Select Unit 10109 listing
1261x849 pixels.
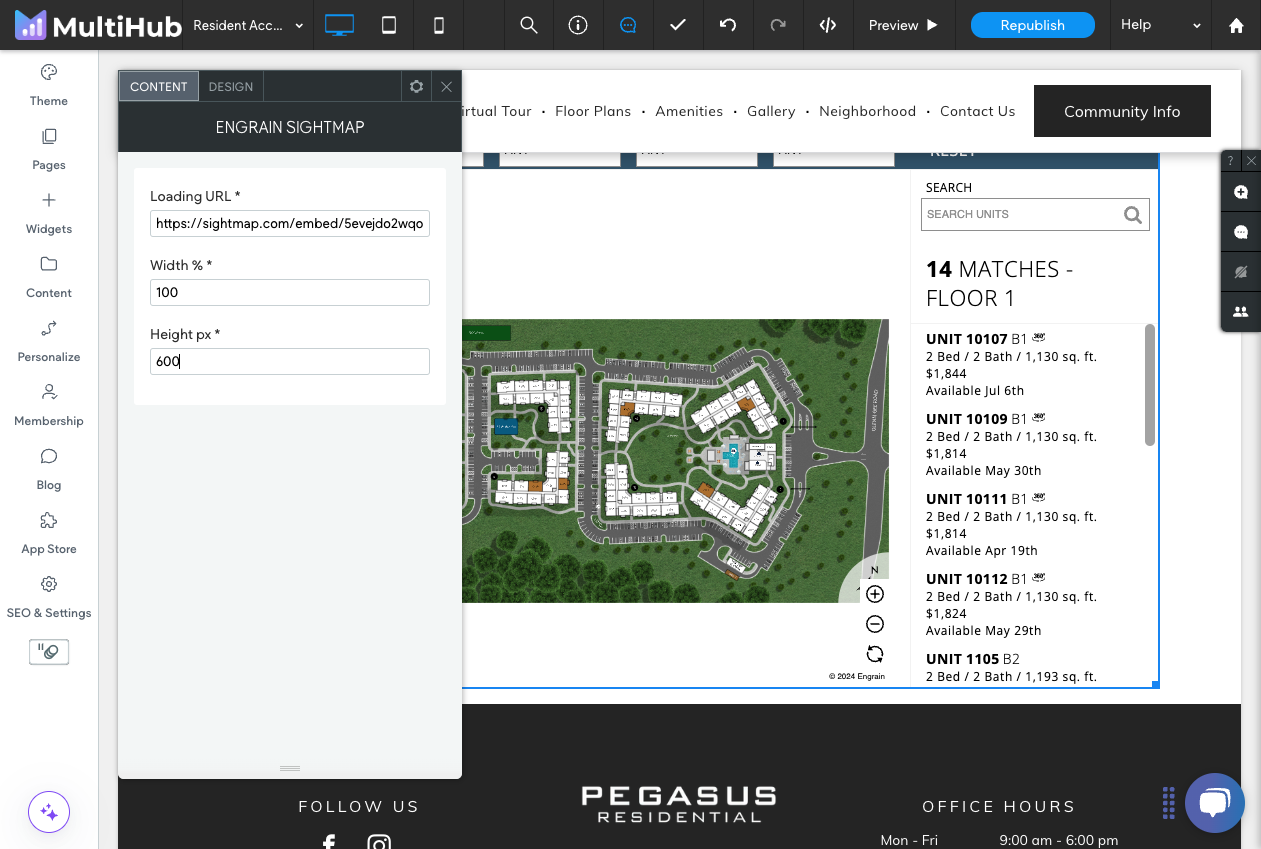(1028, 444)
